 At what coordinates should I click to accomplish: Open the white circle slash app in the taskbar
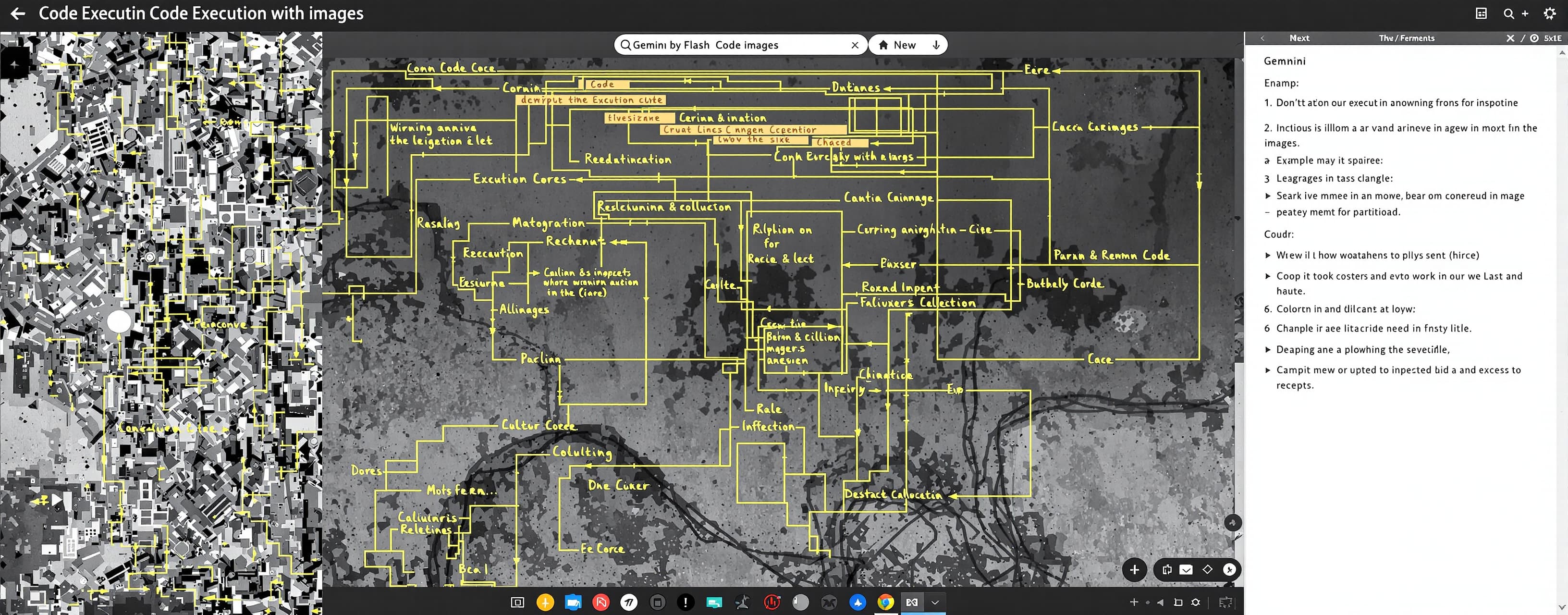click(x=629, y=602)
